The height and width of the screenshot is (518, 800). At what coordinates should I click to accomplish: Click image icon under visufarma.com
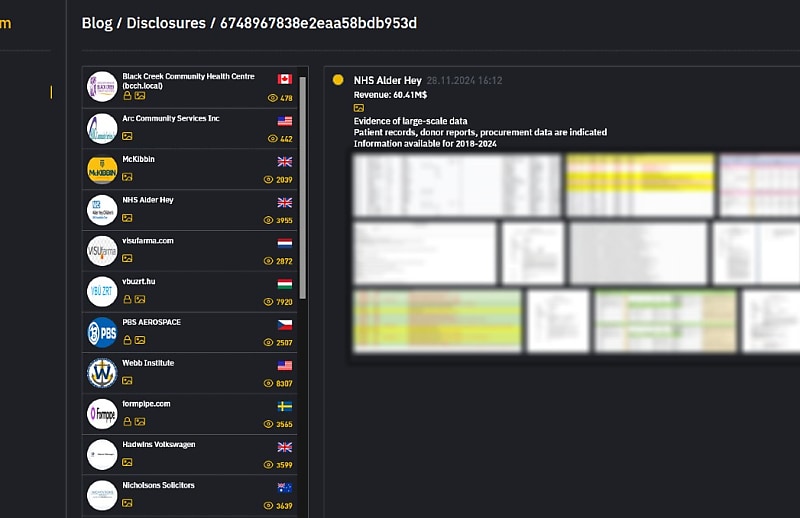127,258
